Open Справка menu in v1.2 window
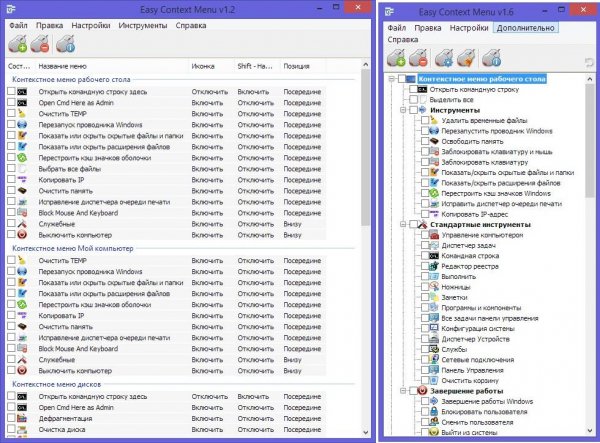The height and width of the screenshot is (443, 600). click(191, 25)
